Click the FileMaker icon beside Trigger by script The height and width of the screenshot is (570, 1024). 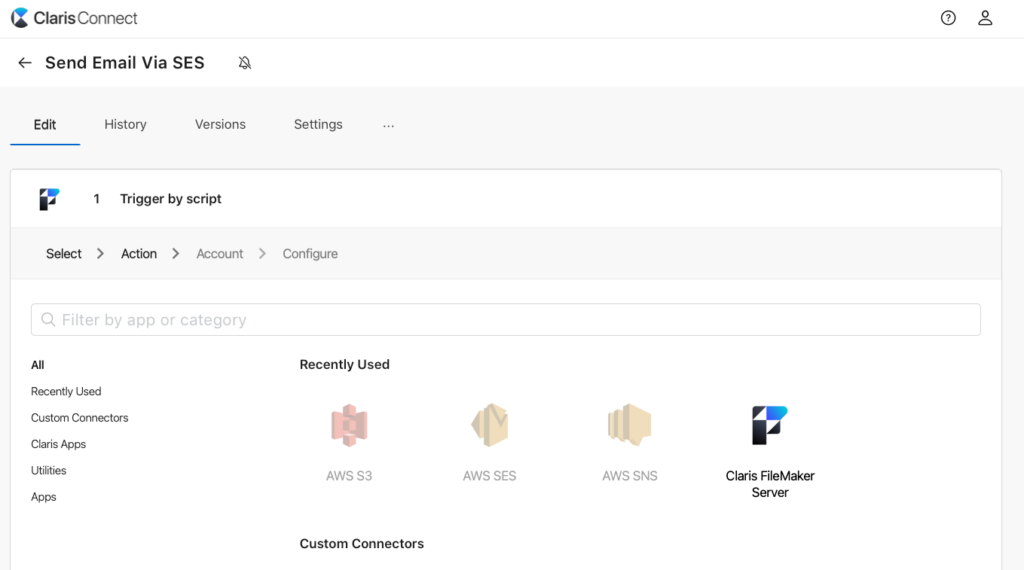[x=49, y=198]
